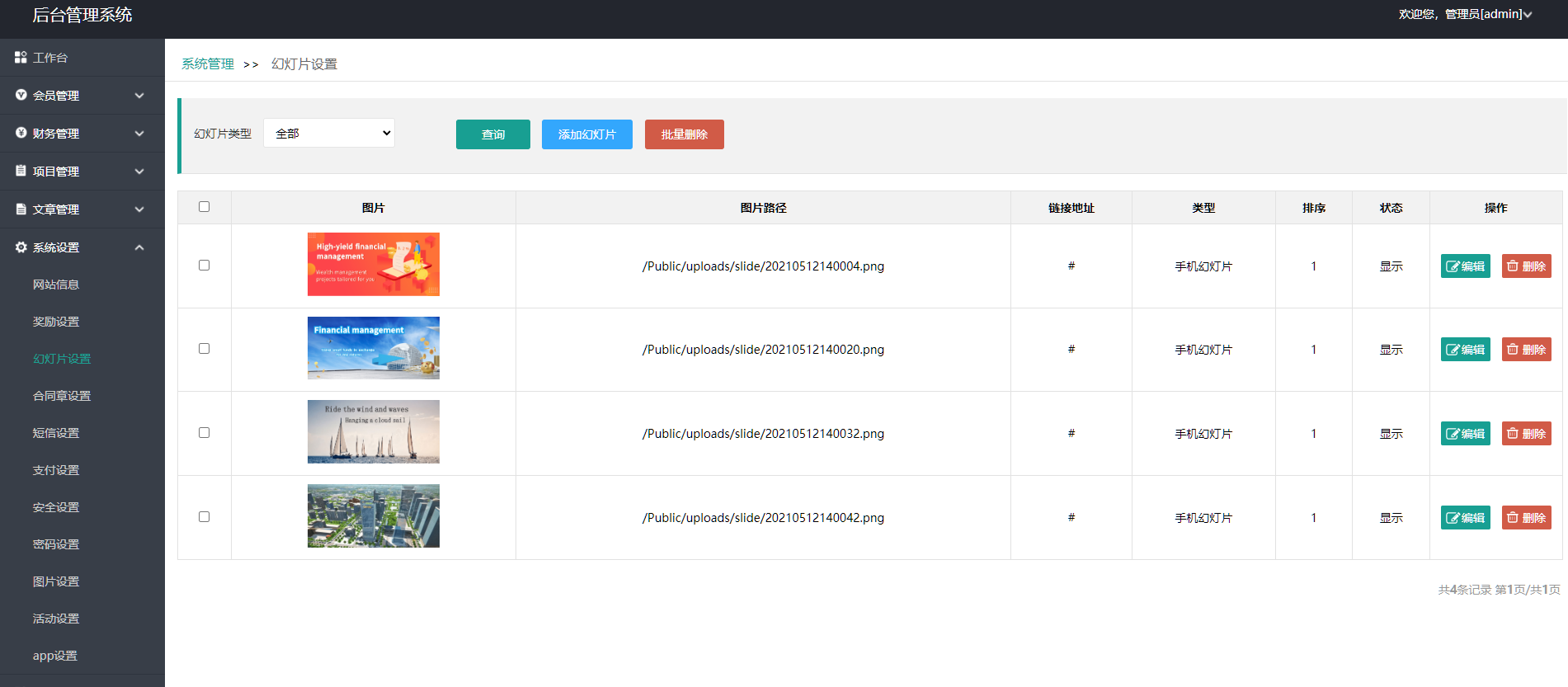Click the 文章管理 document icon
The image size is (1568, 687).
coord(21,209)
